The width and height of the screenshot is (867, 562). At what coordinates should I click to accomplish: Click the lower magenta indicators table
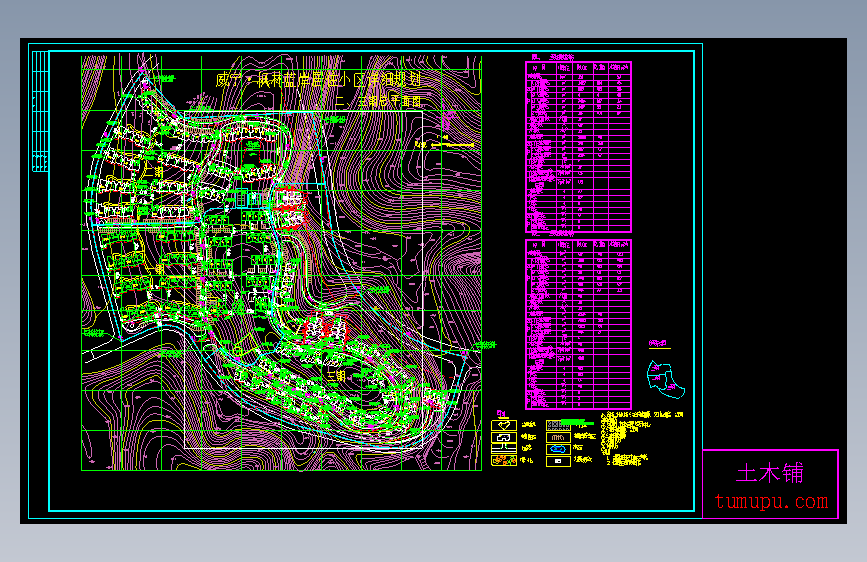[578, 324]
